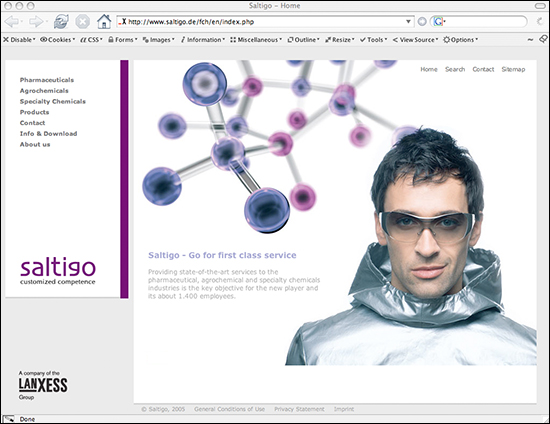Image resolution: width=550 pixels, height=424 pixels.
Task: Click the Home link at top right
Action: coord(429,69)
